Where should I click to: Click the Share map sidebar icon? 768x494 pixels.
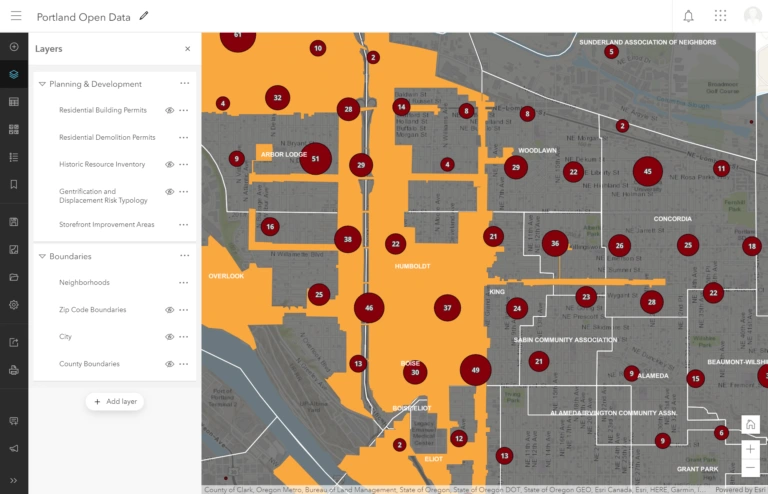14,342
